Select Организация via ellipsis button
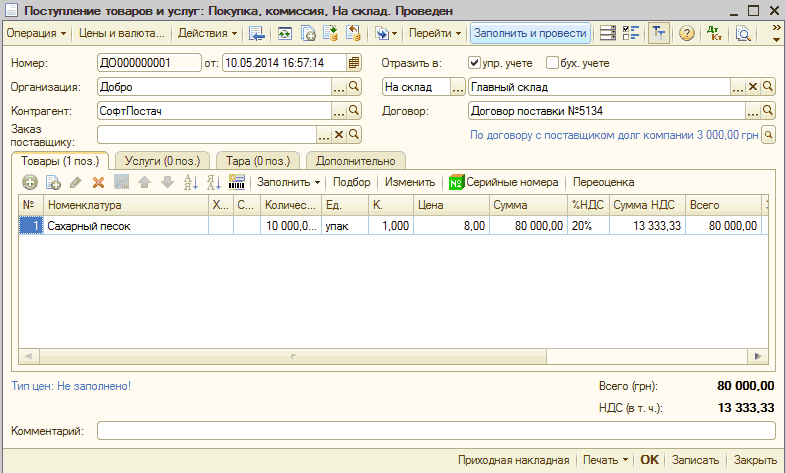The height and width of the screenshot is (473, 786). point(339,87)
